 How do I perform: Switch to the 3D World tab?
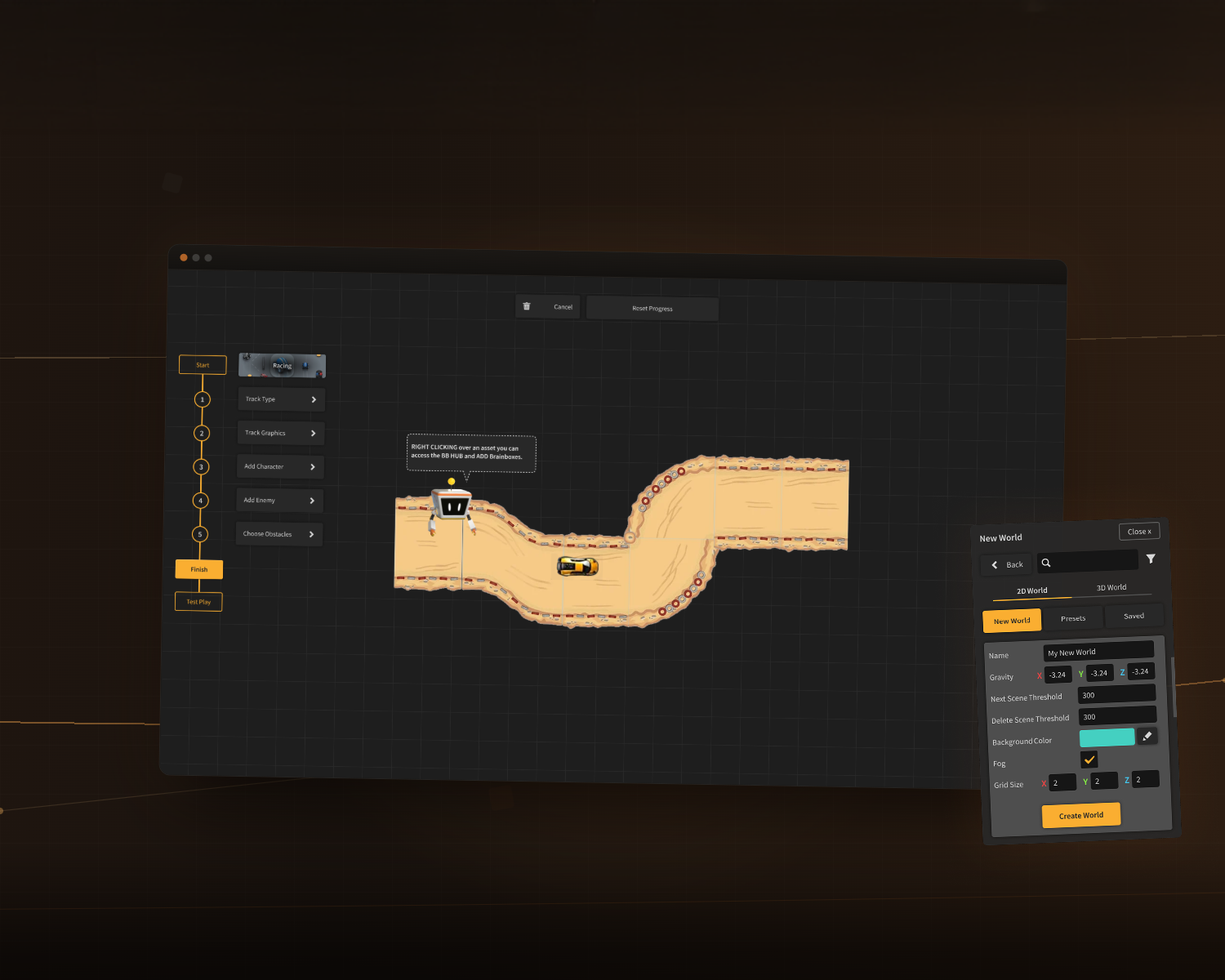tap(1111, 588)
